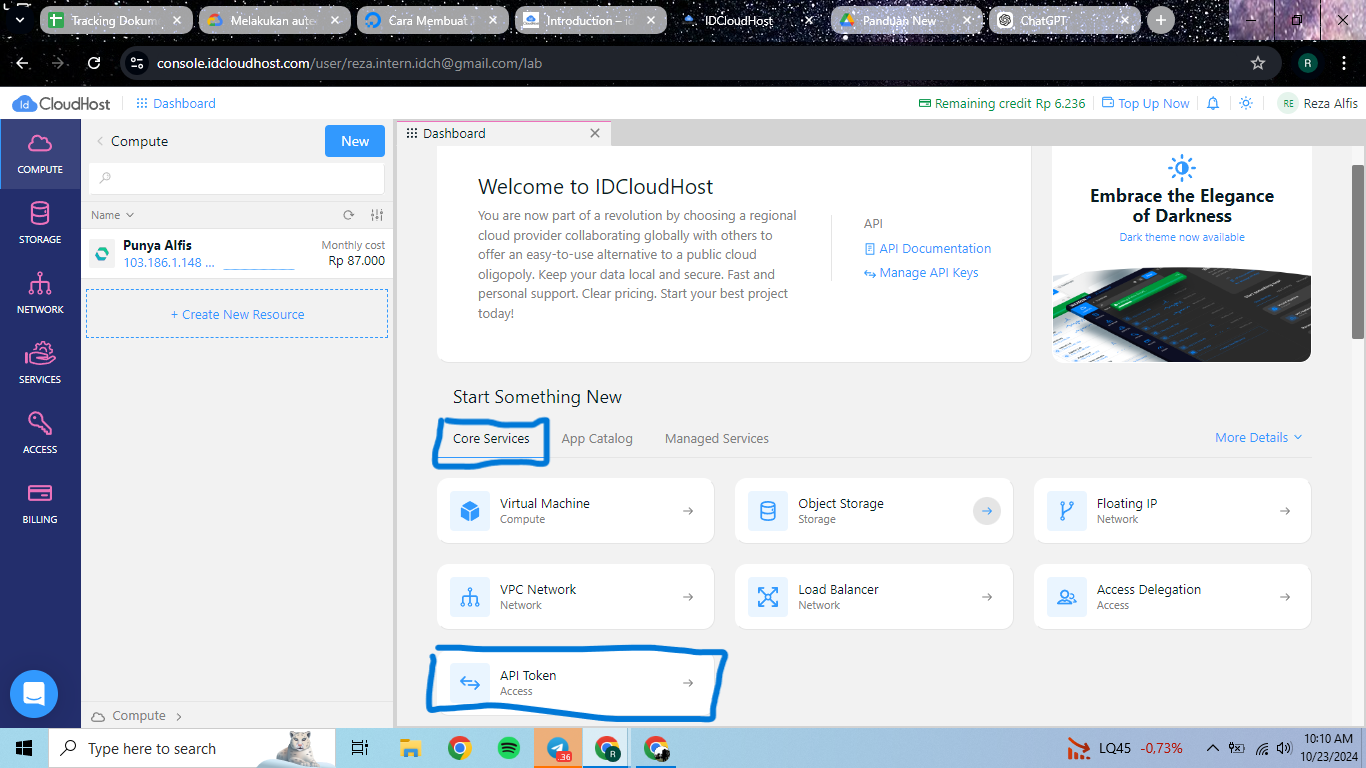The width and height of the screenshot is (1366, 768).
Task: Expand the More Details dropdown
Action: [x=1258, y=437]
